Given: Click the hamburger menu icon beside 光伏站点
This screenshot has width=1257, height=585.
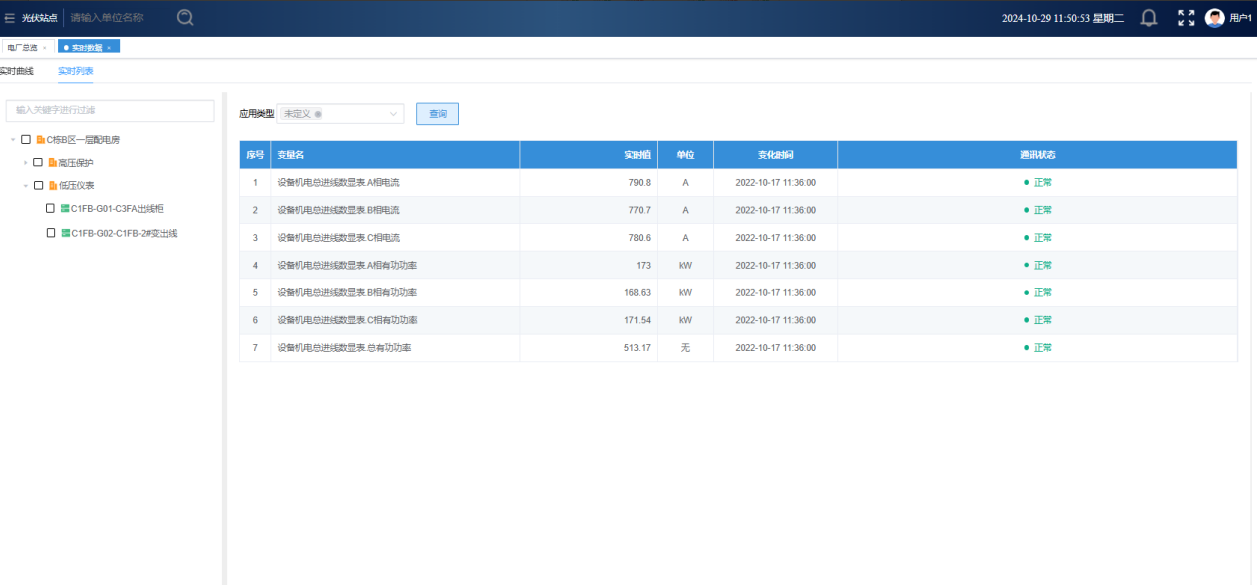Looking at the screenshot, I should [x=10, y=18].
